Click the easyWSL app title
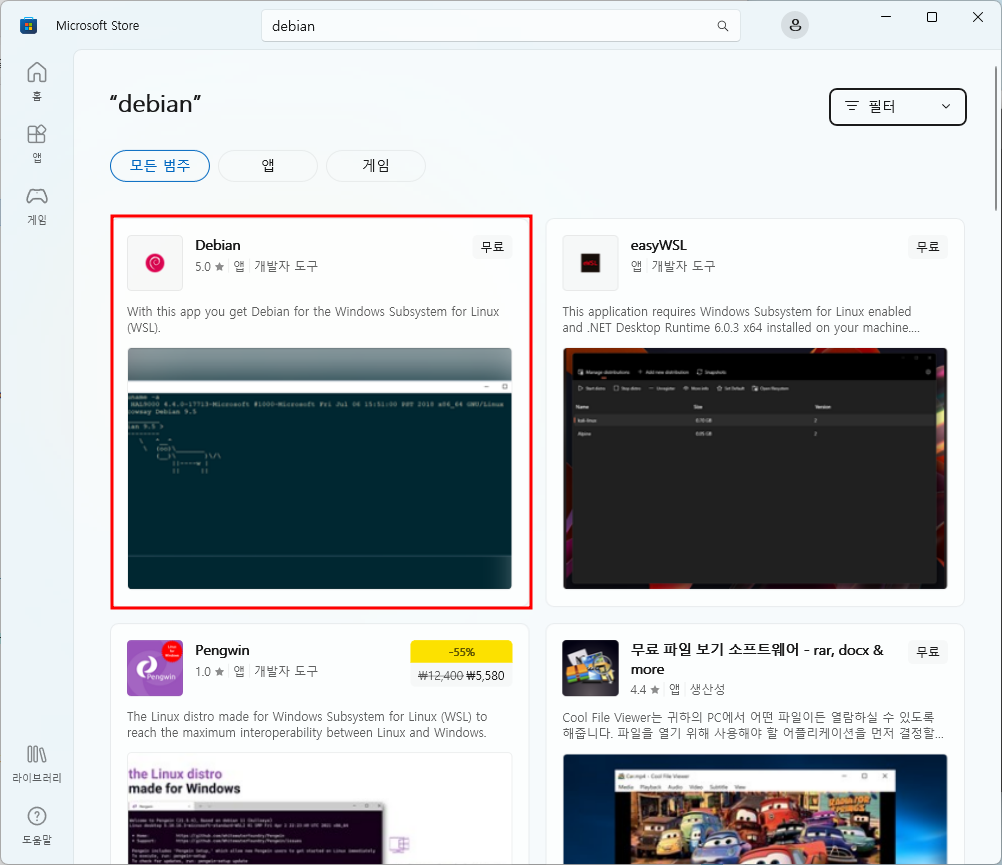 point(658,245)
